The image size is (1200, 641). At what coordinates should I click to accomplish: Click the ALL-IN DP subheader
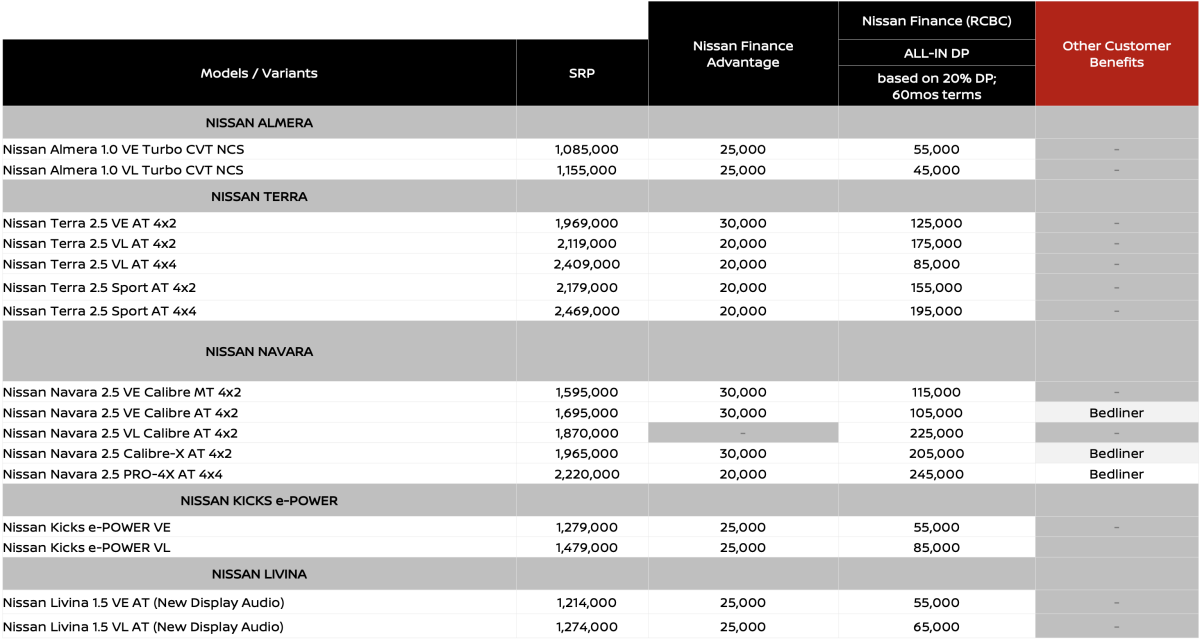point(936,54)
